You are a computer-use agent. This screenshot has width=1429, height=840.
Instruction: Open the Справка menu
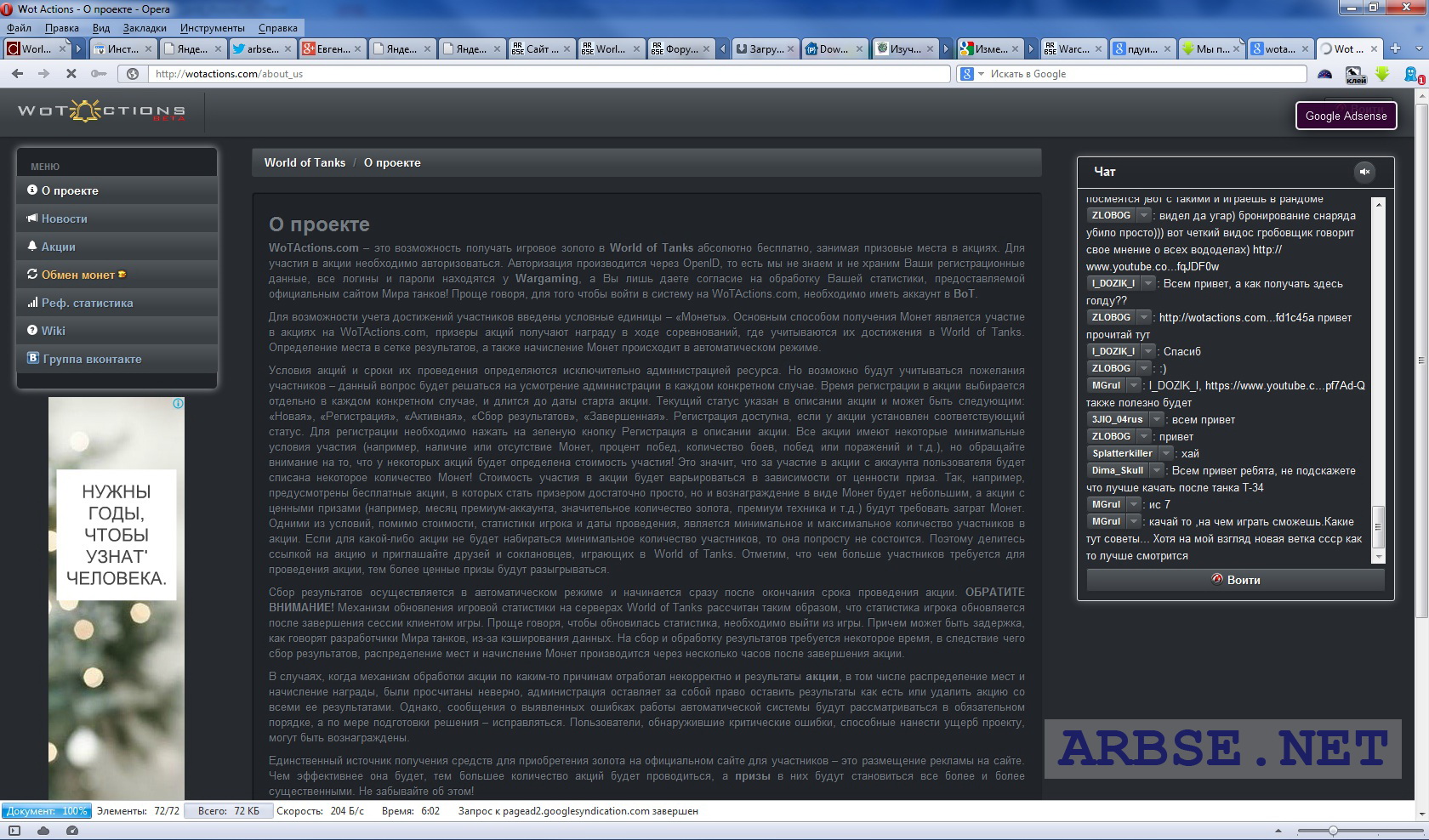coord(278,28)
